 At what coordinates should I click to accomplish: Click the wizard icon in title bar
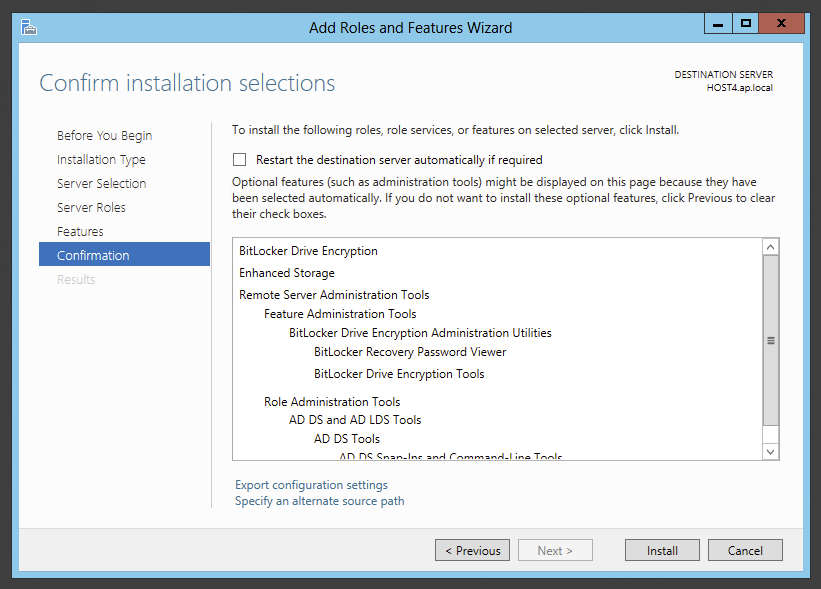point(31,27)
